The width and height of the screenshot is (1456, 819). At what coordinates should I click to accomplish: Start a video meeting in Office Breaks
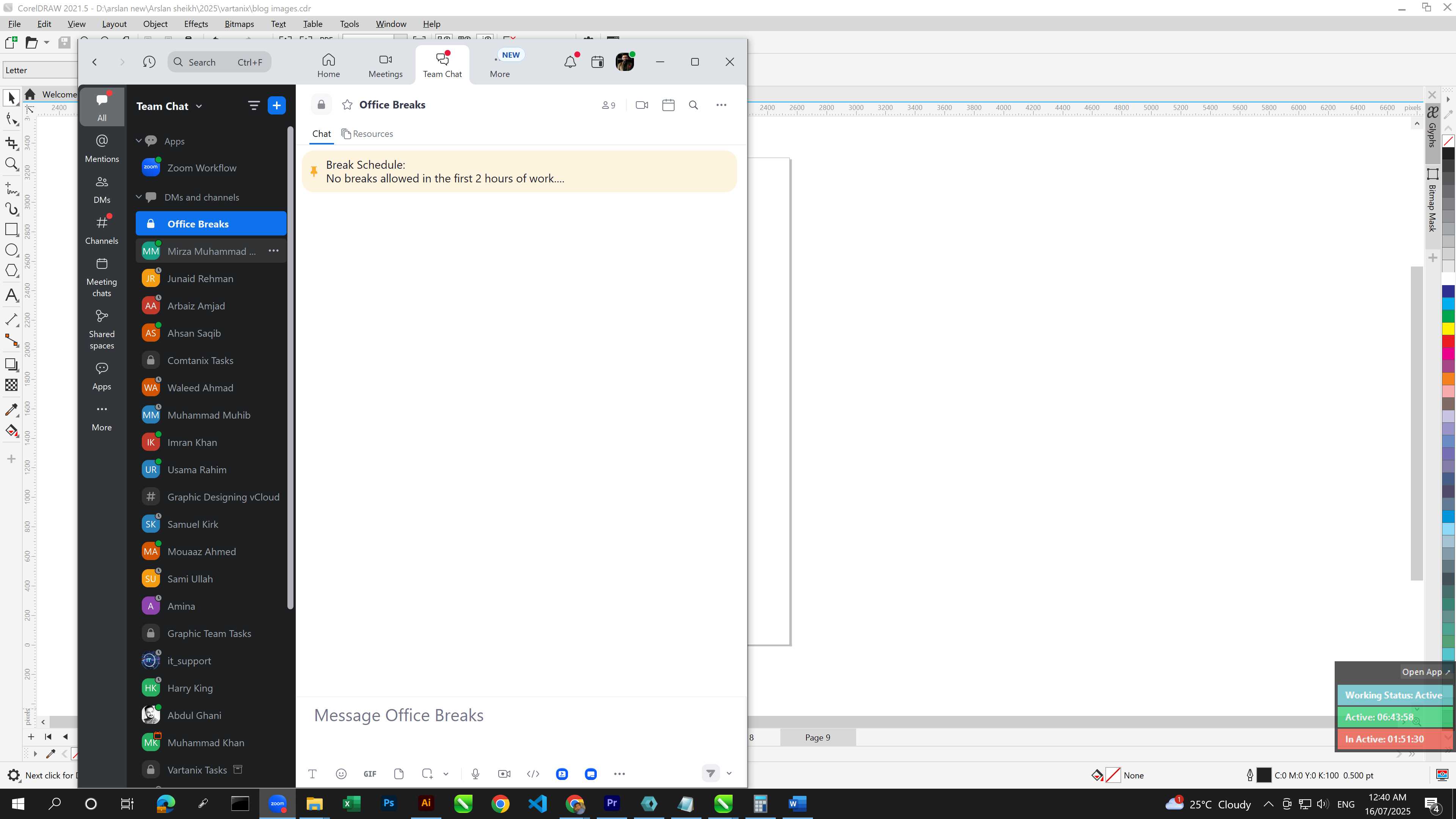tap(642, 105)
